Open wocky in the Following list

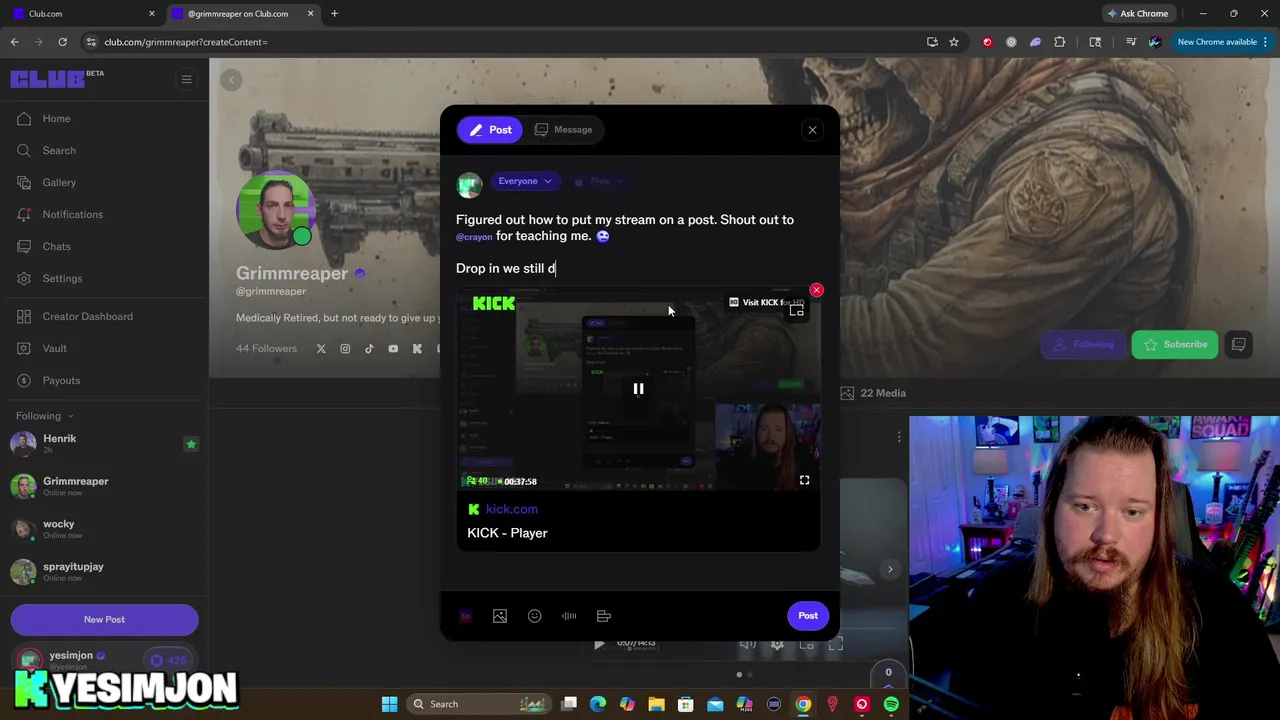click(x=104, y=529)
